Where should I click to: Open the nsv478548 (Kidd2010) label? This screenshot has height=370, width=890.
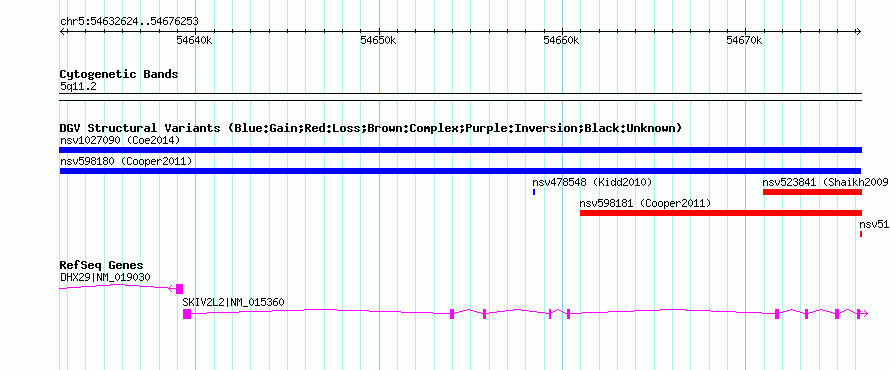click(592, 182)
